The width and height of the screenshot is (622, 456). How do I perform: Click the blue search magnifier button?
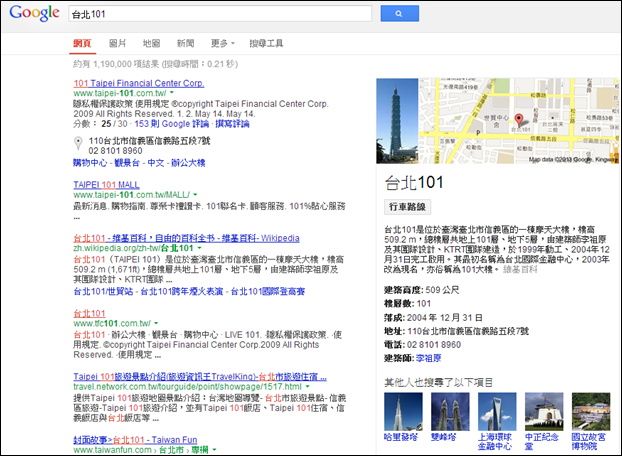[399, 13]
